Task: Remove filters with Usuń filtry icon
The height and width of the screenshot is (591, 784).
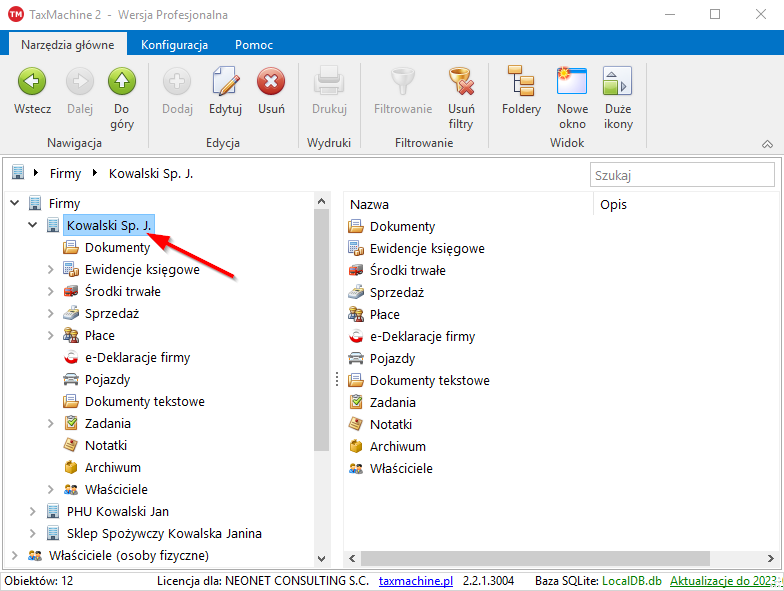Action: coord(461,83)
